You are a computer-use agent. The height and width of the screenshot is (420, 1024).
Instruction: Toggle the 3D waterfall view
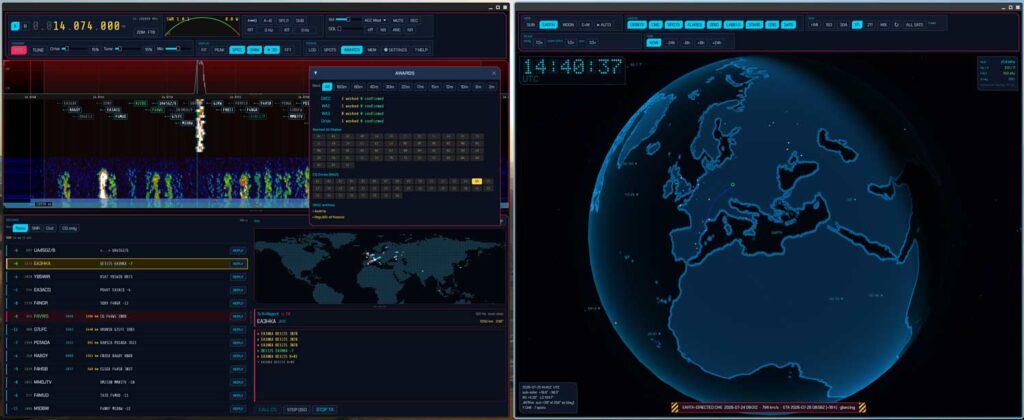[272, 50]
